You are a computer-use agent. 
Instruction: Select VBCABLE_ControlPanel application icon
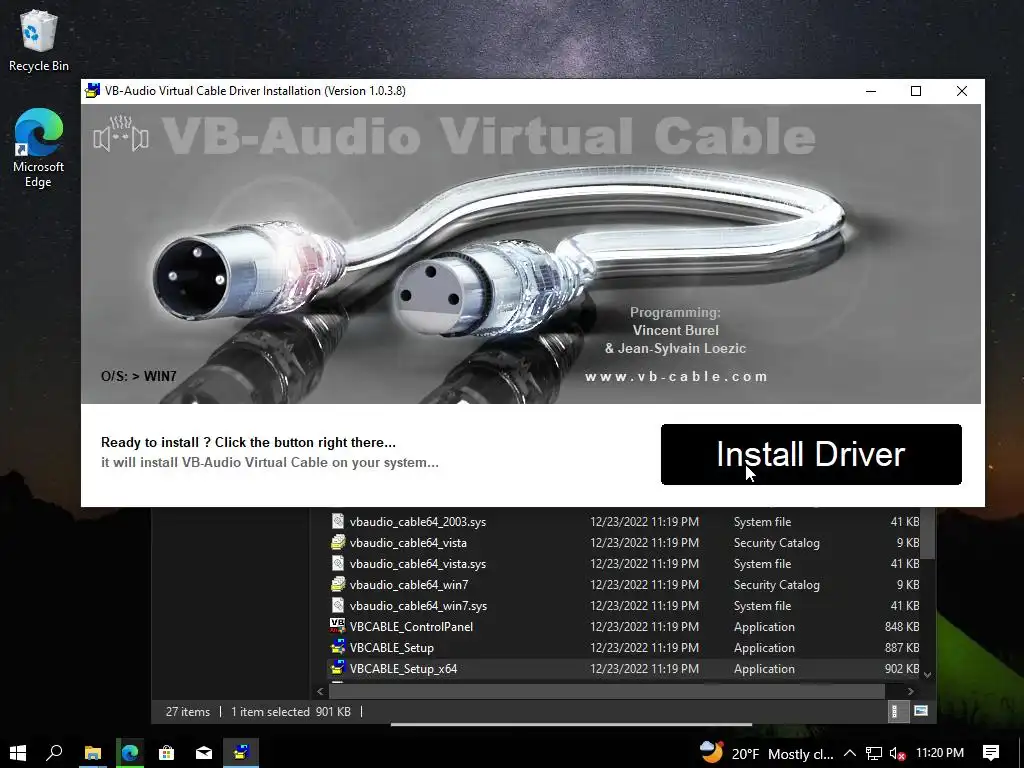click(338, 626)
